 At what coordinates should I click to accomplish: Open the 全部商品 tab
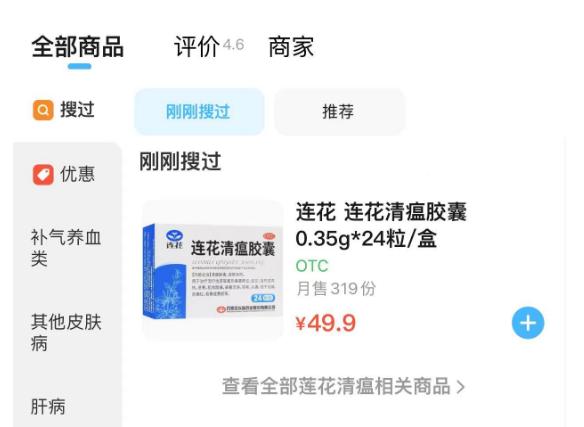77,47
